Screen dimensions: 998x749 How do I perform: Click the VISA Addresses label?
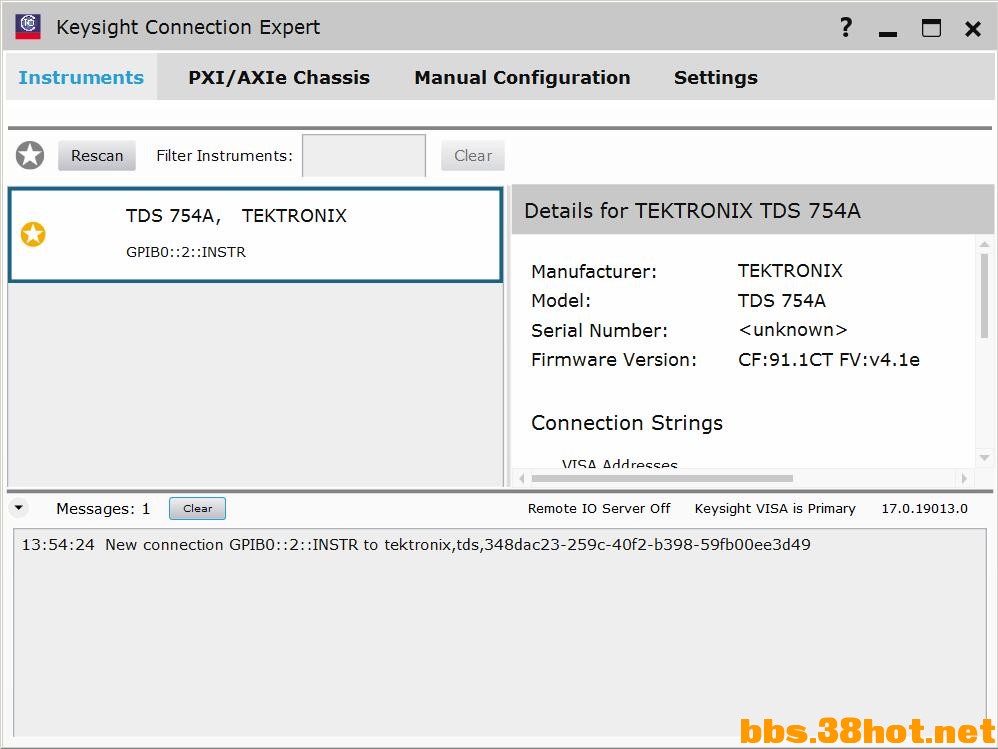point(619,463)
